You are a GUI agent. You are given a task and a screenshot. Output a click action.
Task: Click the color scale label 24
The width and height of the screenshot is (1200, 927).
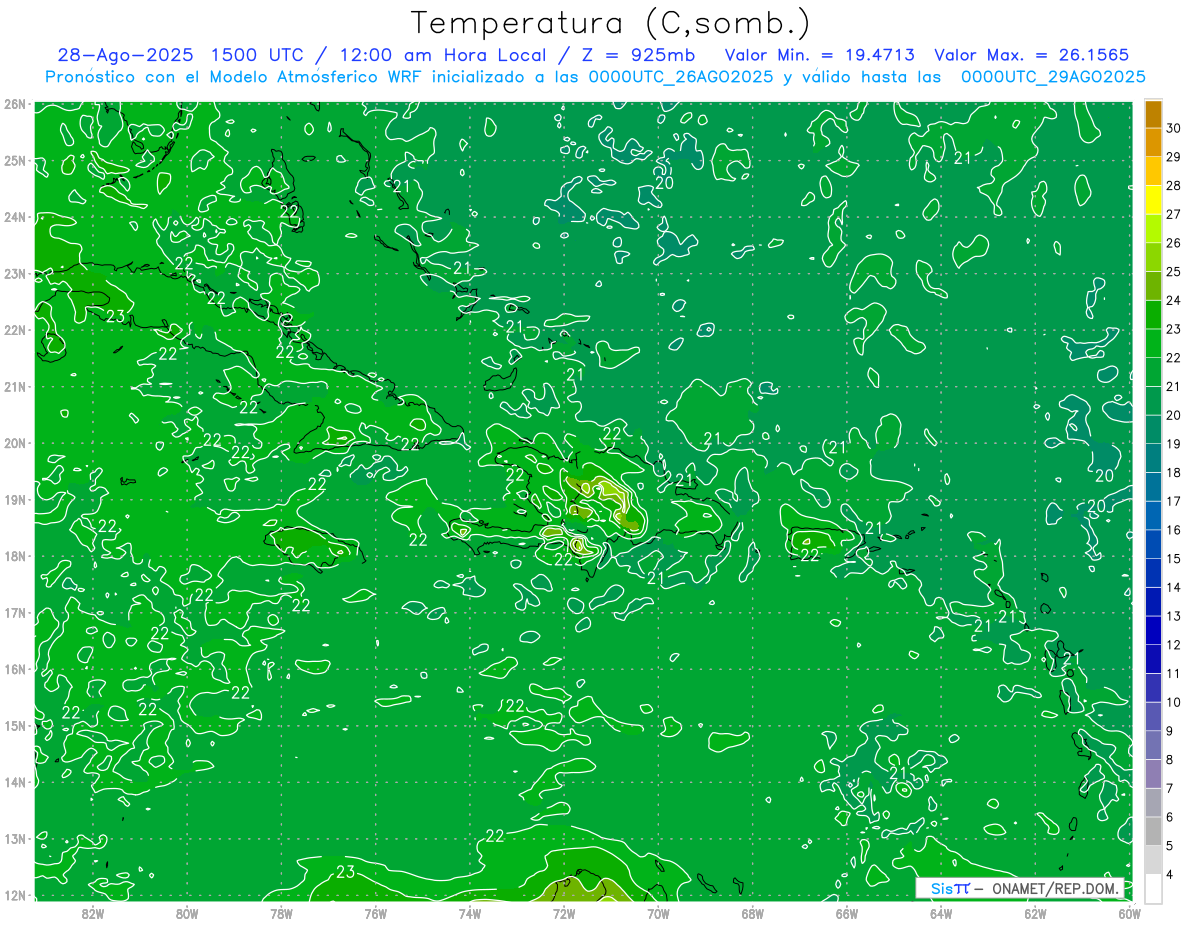(x=1173, y=300)
